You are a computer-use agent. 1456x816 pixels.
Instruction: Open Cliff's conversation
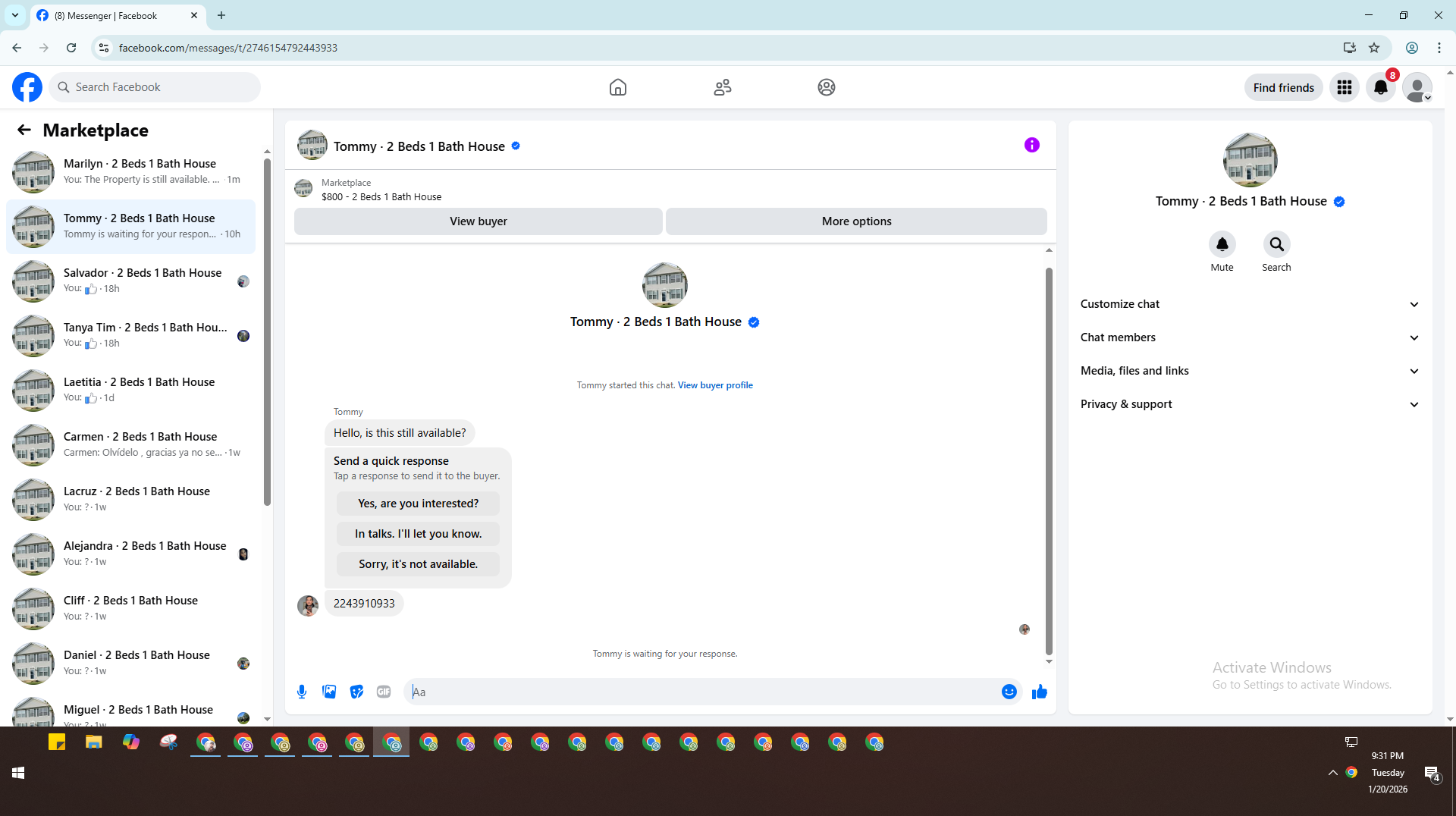(x=130, y=609)
